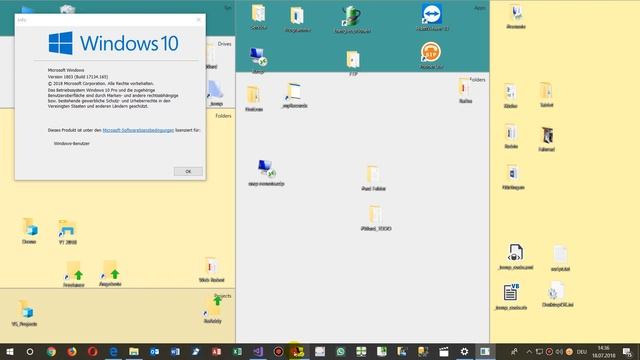
Task: Open the volume control in system tray
Action: 559,351
